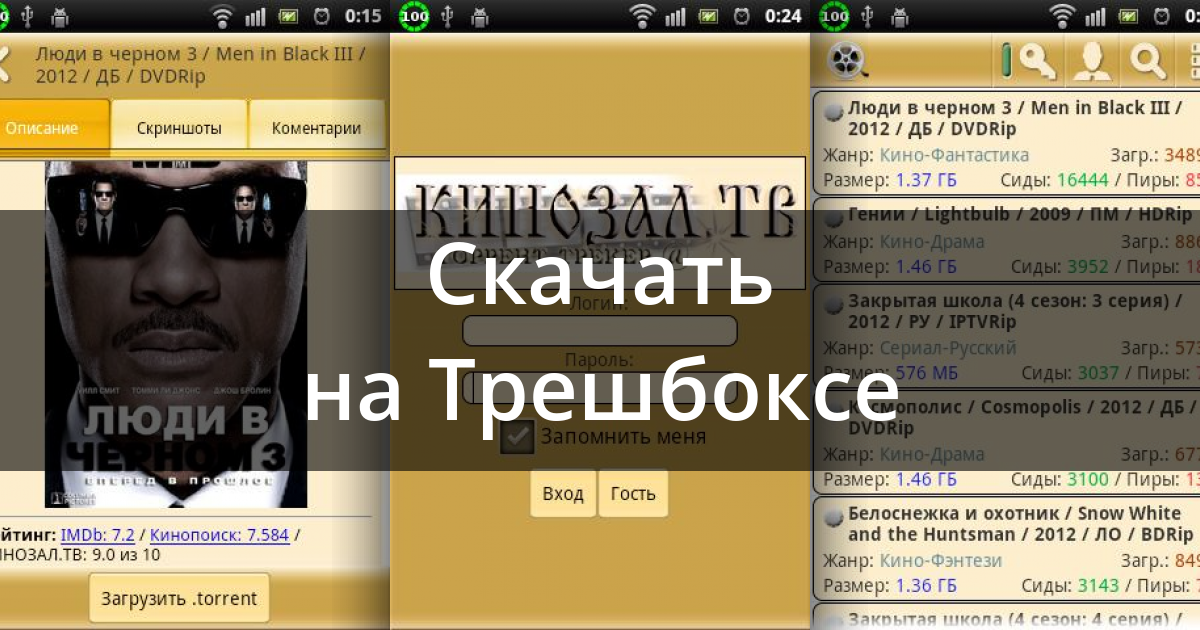Select size value 576 МБ
Screen dimensions: 1200x630
tap(926, 374)
